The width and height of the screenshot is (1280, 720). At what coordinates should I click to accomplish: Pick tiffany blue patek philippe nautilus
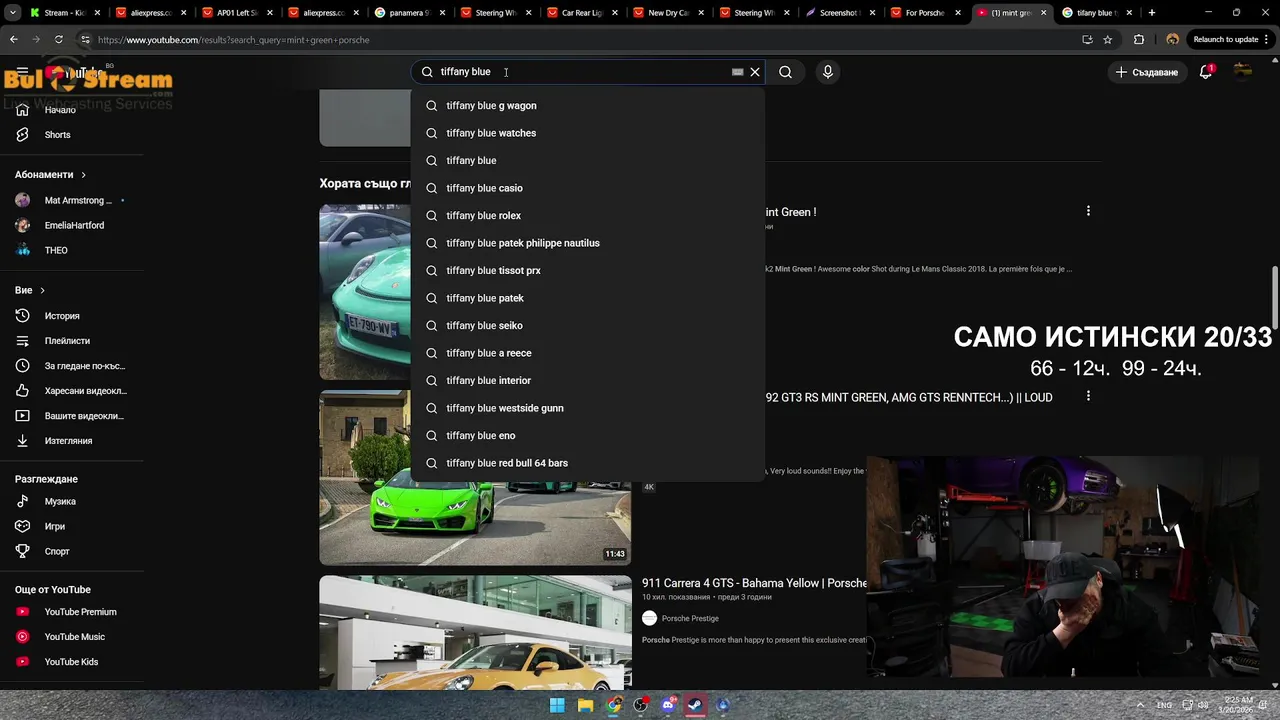point(588,243)
